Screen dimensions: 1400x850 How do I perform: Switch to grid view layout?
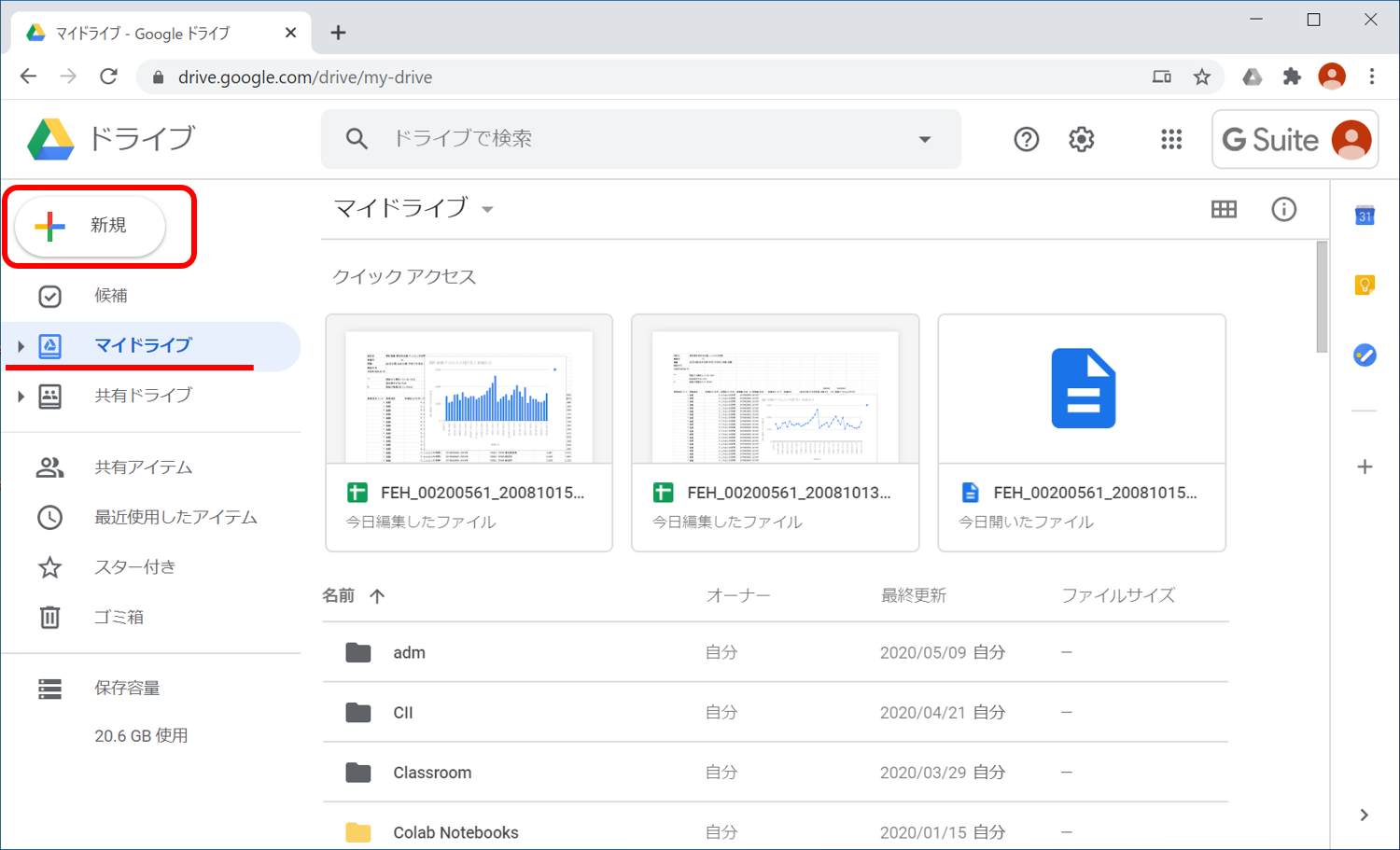[1224, 209]
